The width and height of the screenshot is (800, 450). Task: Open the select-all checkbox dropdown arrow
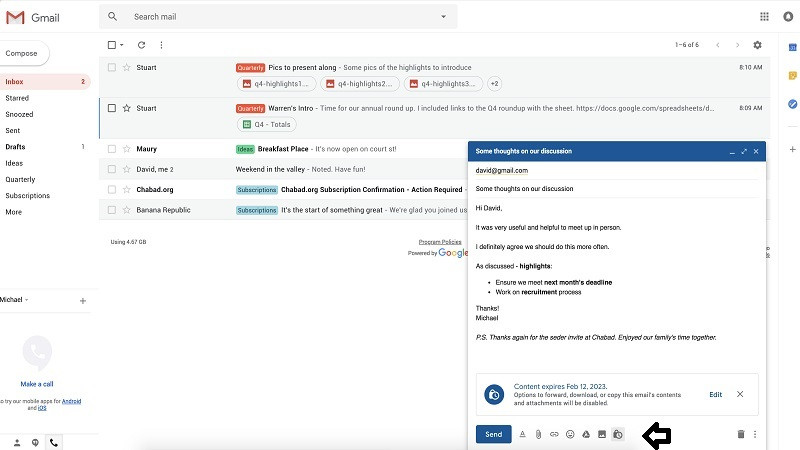(x=121, y=45)
